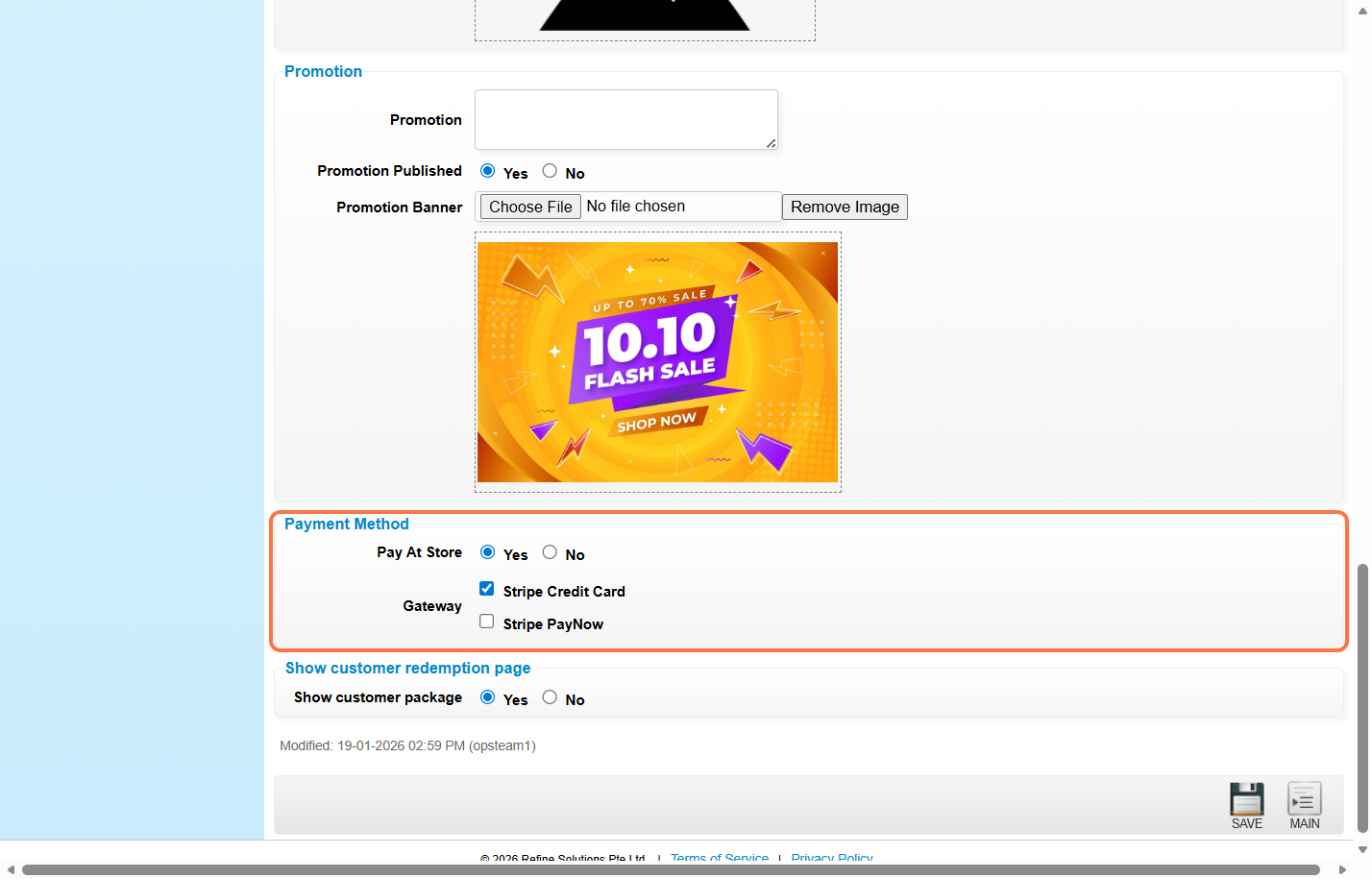Image resolution: width=1372 pixels, height=879 pixels.
Task: Click the MAIN list icon
Action: [x=1304, y=799]
